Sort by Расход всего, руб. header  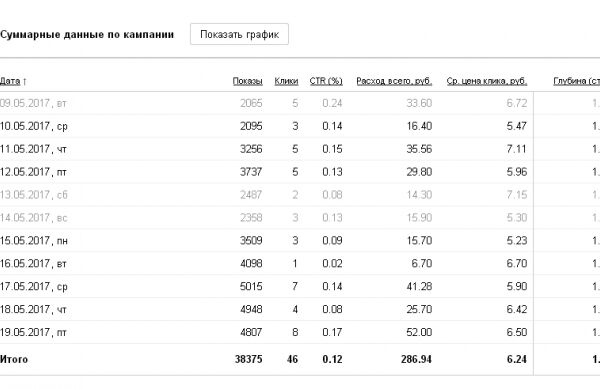pyautogui.click(x=394, y=81)
